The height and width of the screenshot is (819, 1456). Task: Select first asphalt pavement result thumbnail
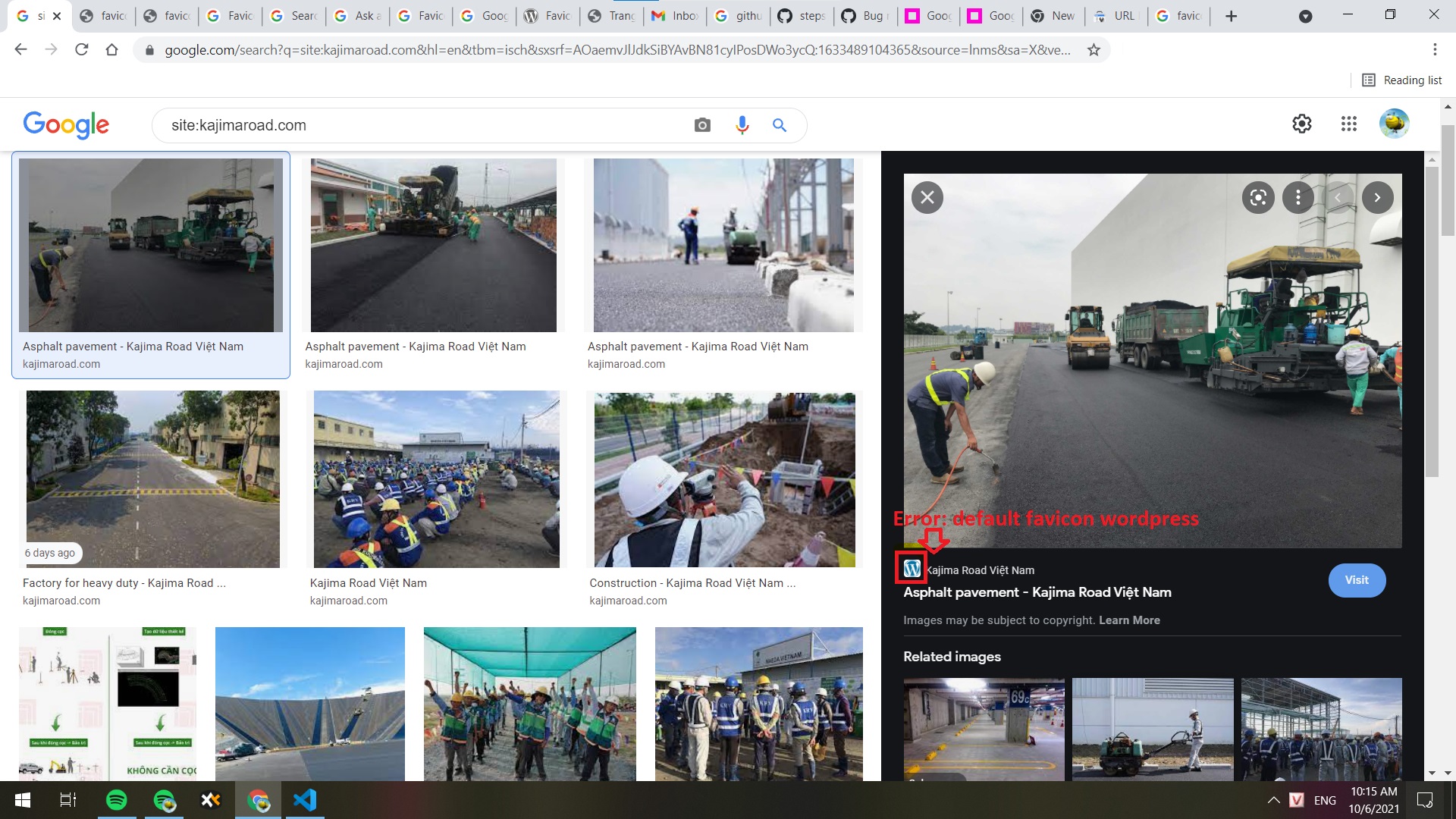click(151, 245)
